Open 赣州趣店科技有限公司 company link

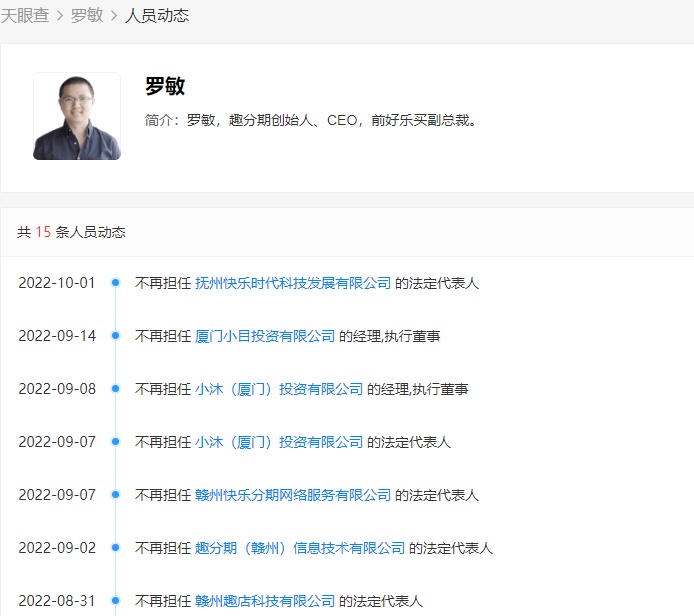coord(265,601)
